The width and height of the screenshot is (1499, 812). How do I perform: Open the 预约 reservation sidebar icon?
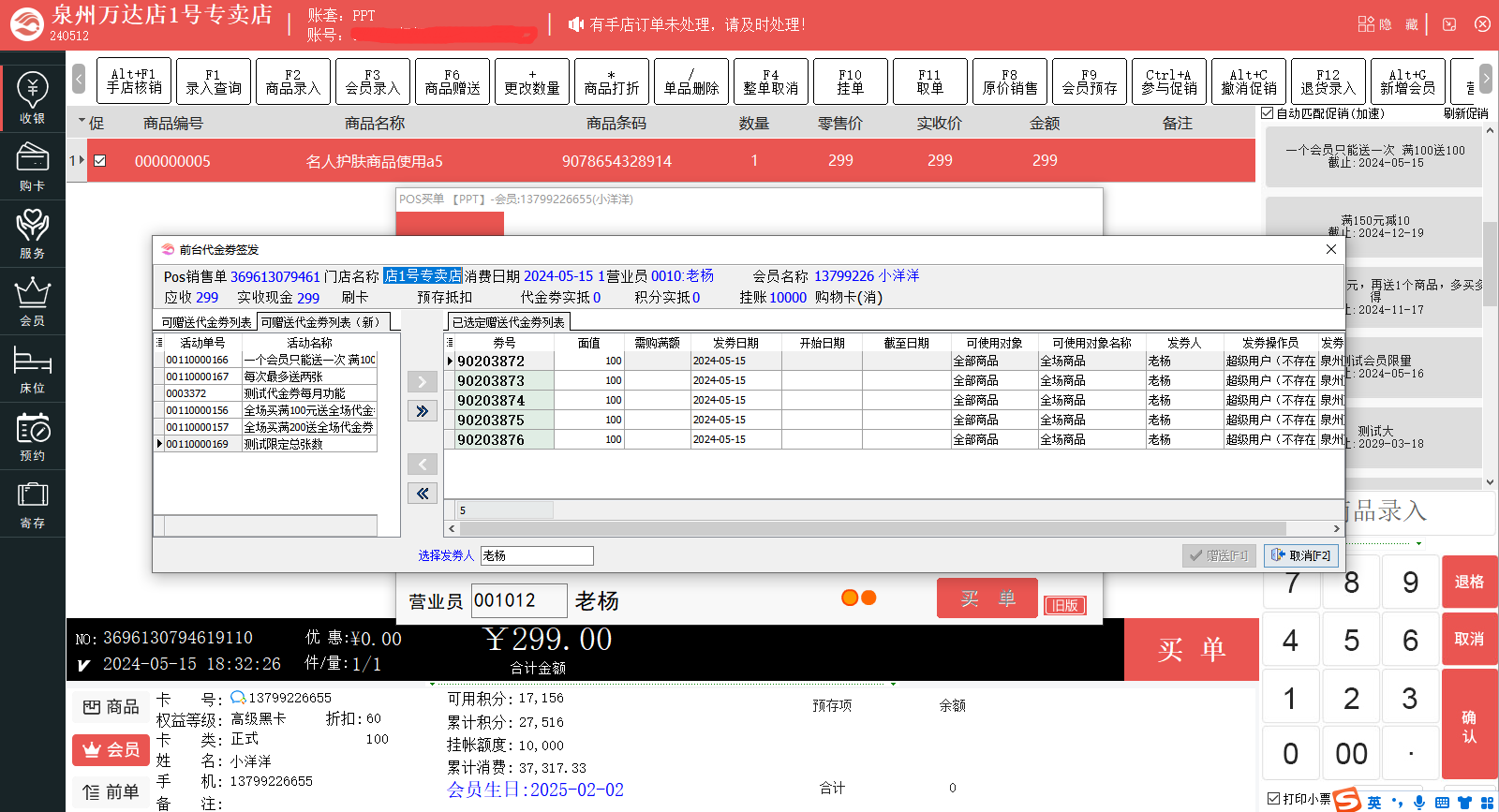(x=32, y=436)
